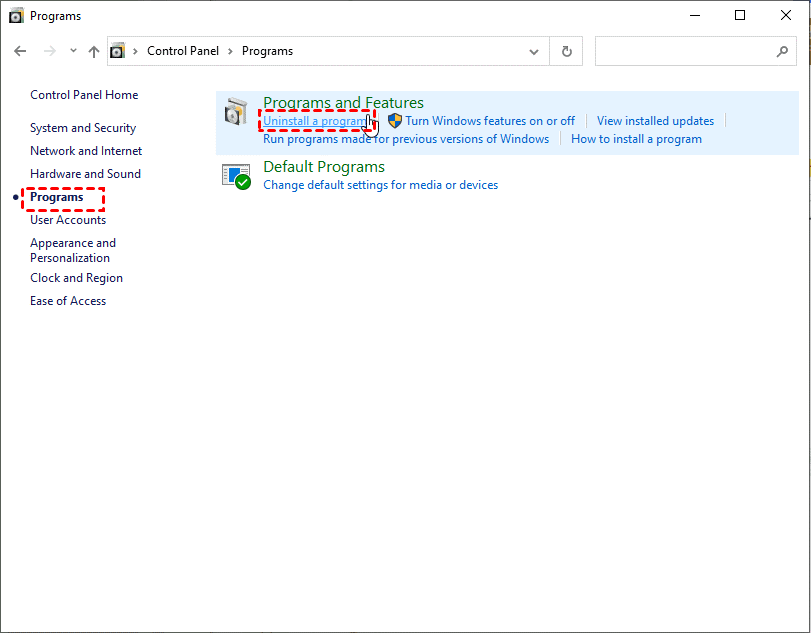Open address bar history dropdown
Screen dimensions: 811x633
pos(534,52)
